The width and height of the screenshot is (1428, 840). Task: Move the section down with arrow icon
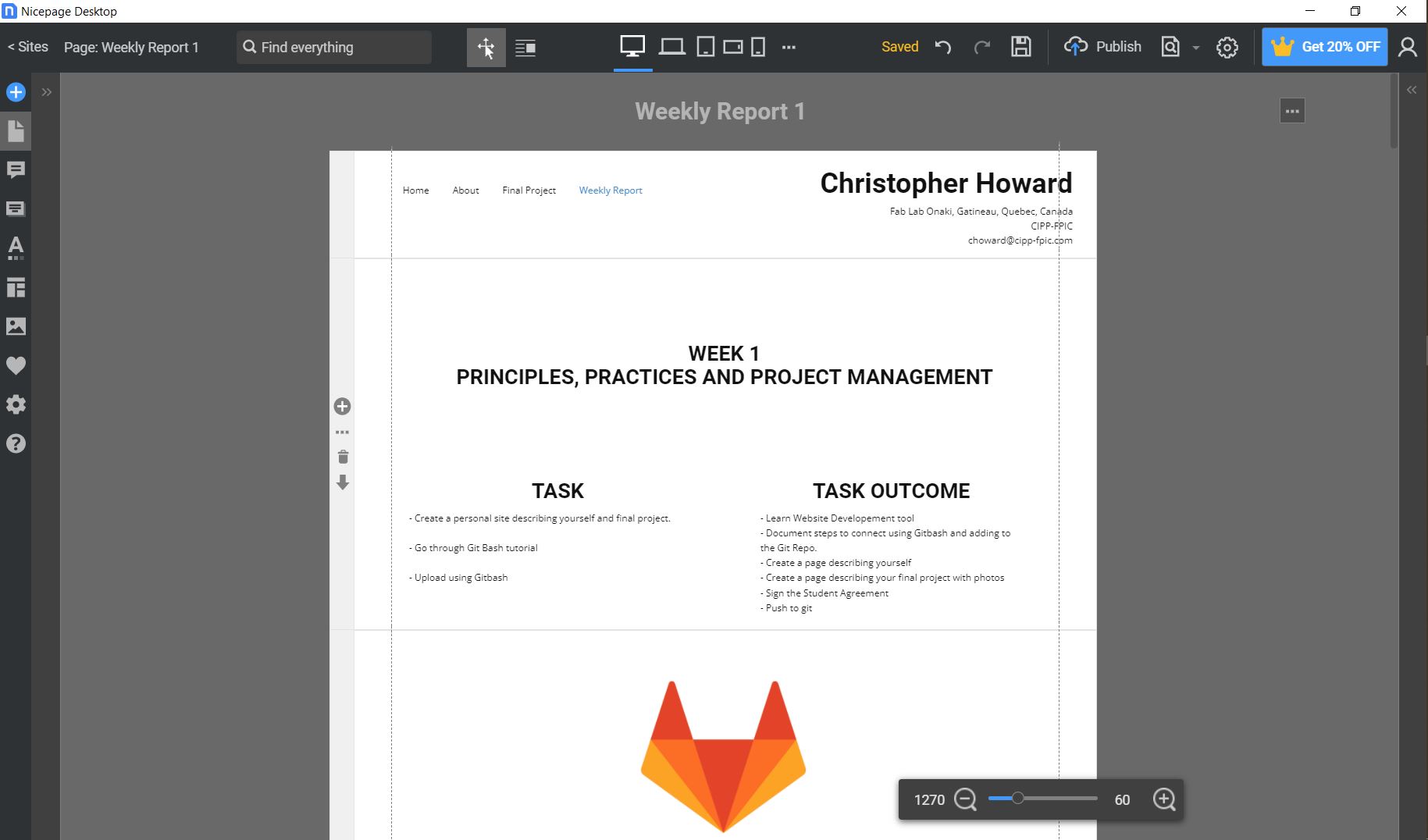pos(343,482)
